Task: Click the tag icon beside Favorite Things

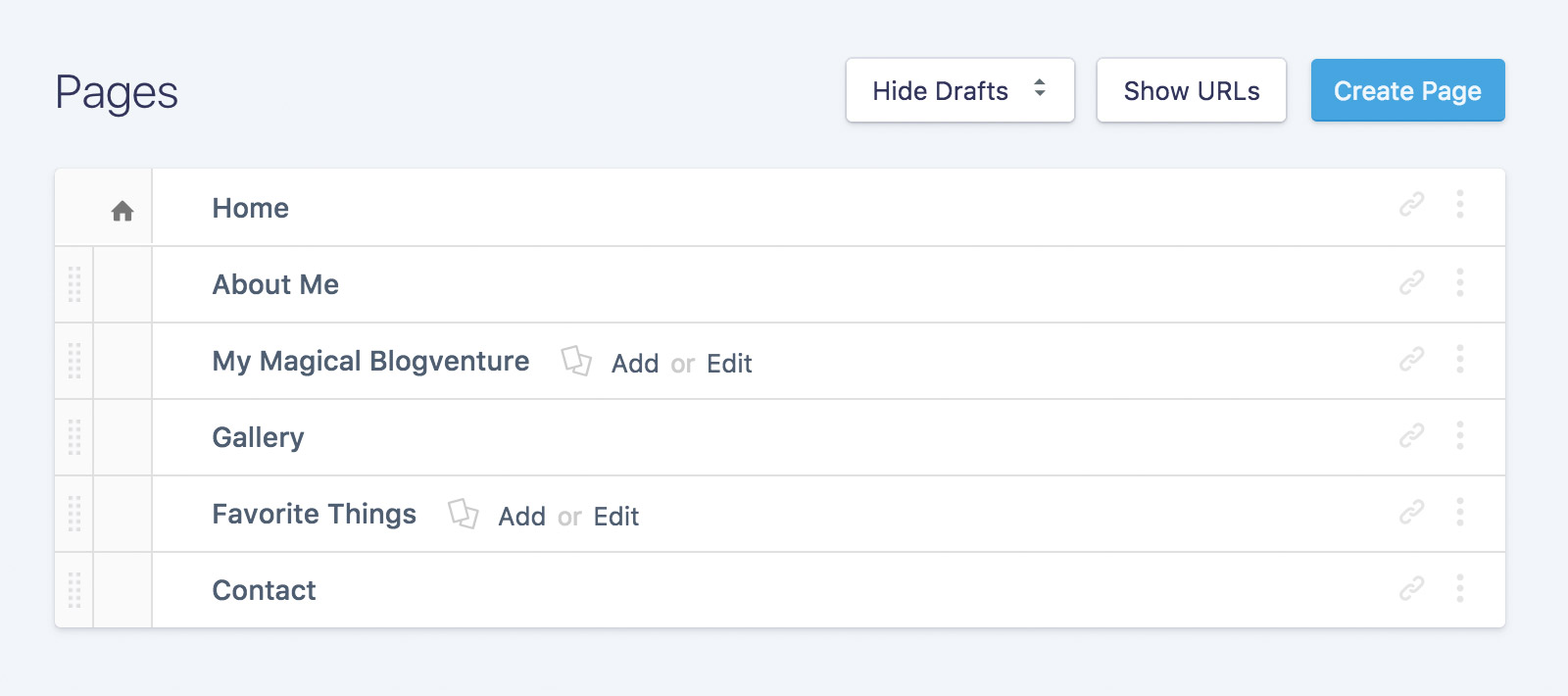Action: pos(464,514)
